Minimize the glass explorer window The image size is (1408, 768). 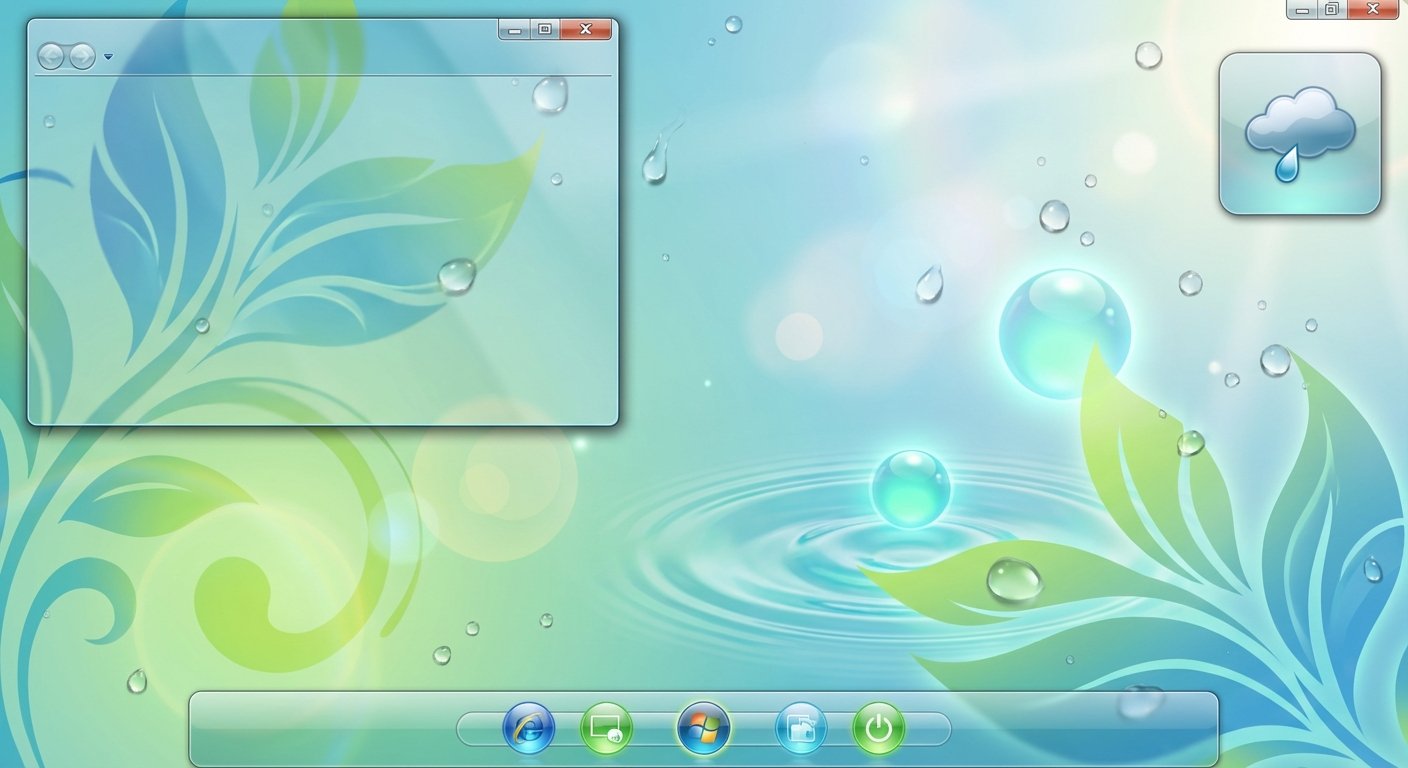514,30
